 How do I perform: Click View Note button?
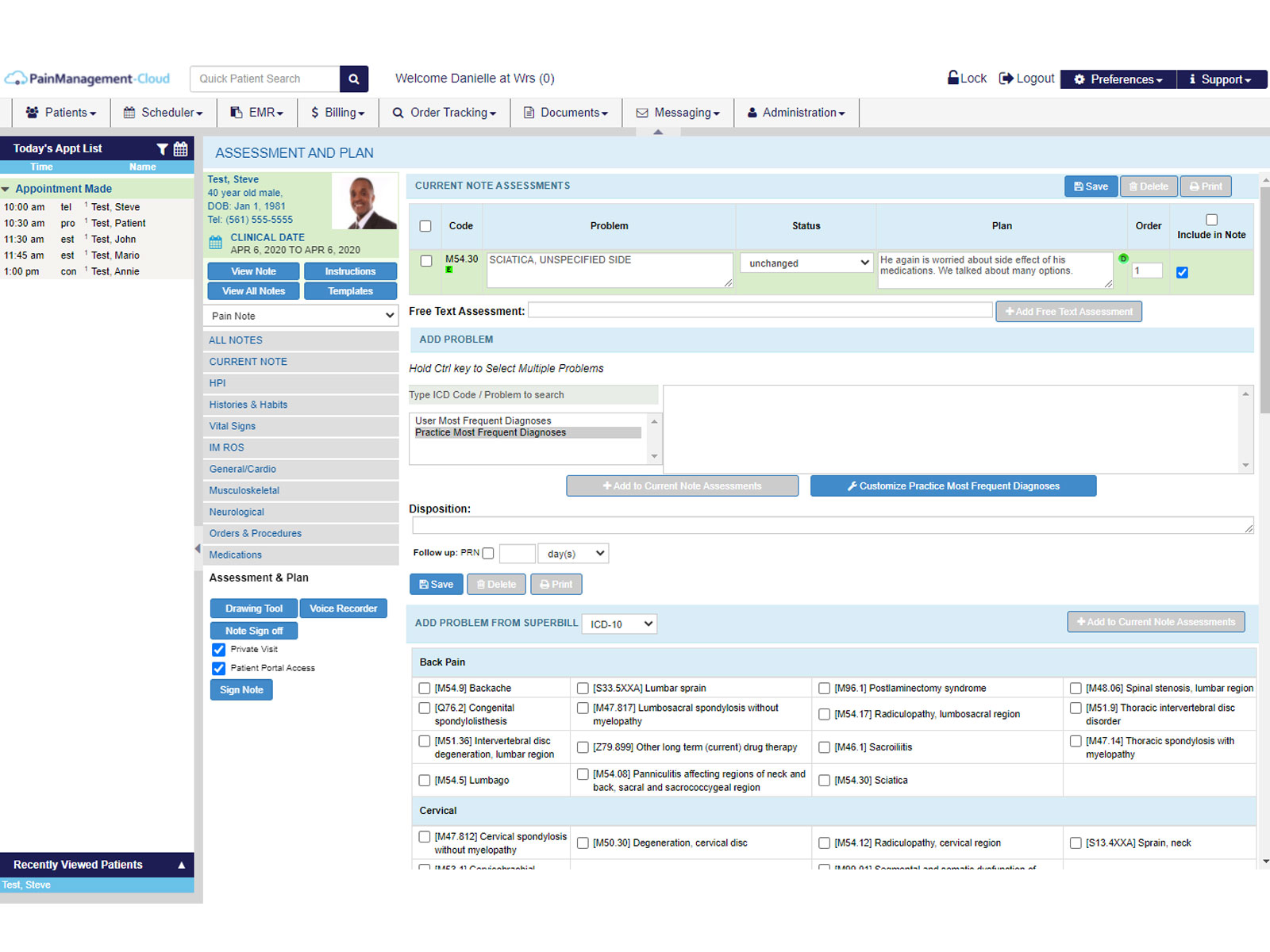pos(253,271)
